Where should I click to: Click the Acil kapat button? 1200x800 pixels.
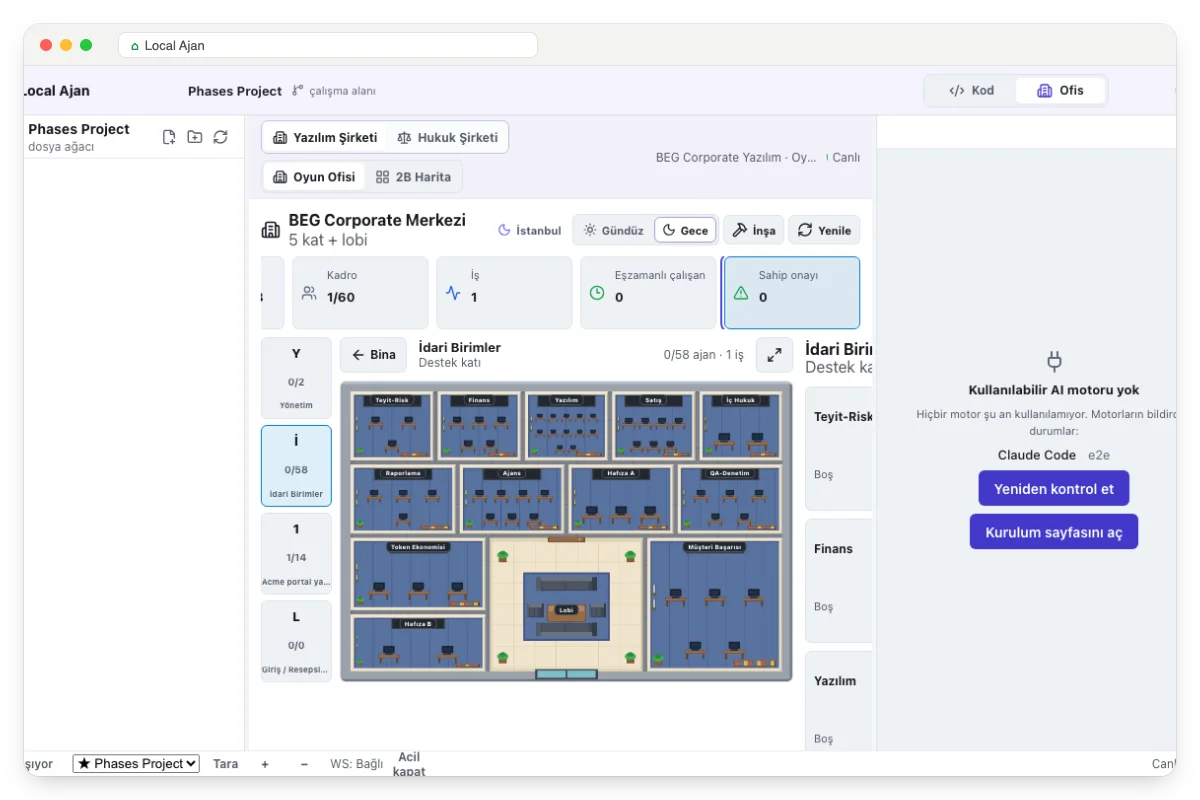(410, 764)
